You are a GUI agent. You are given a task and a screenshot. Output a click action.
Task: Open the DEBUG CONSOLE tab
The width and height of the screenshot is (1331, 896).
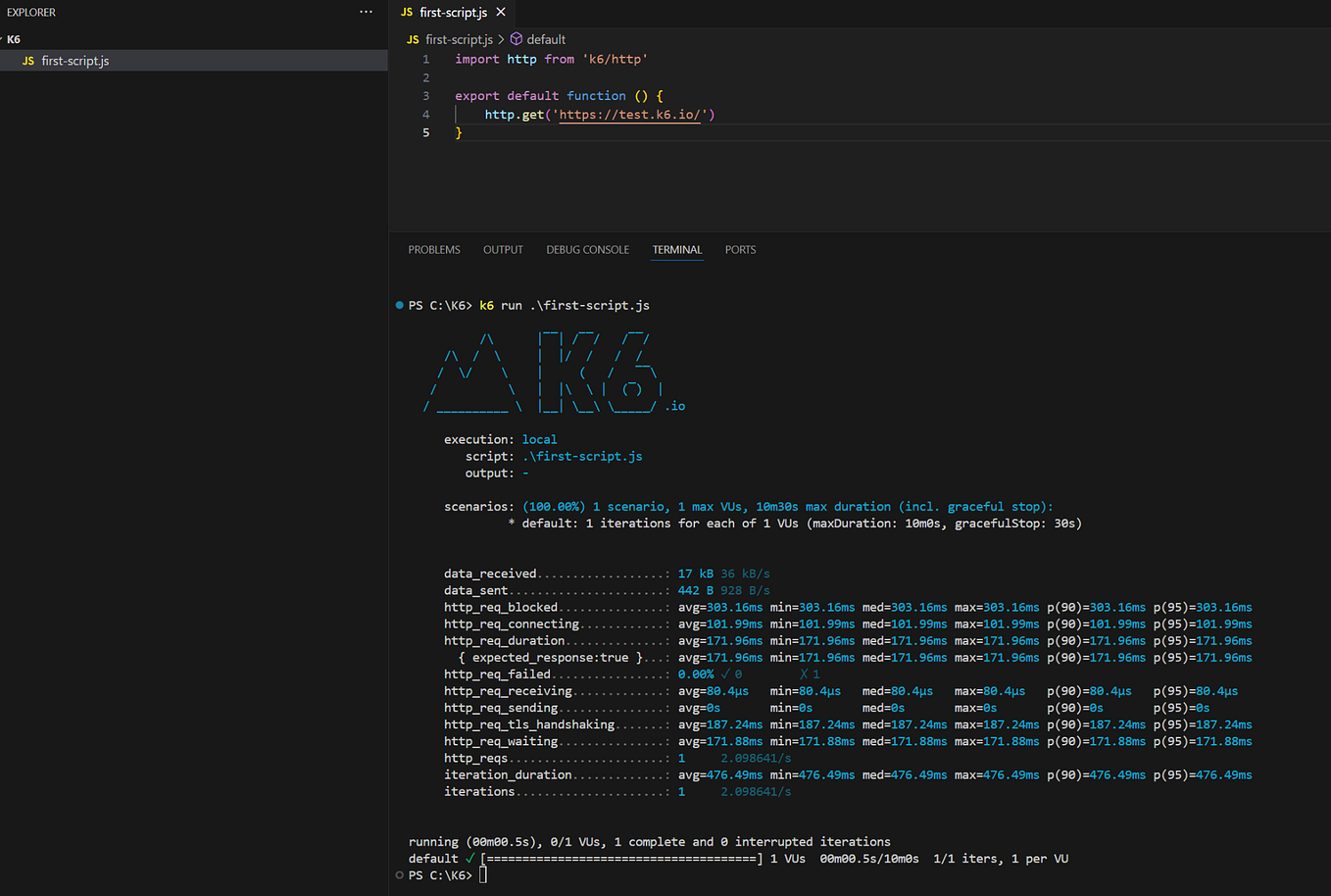(x=587, y=250)
